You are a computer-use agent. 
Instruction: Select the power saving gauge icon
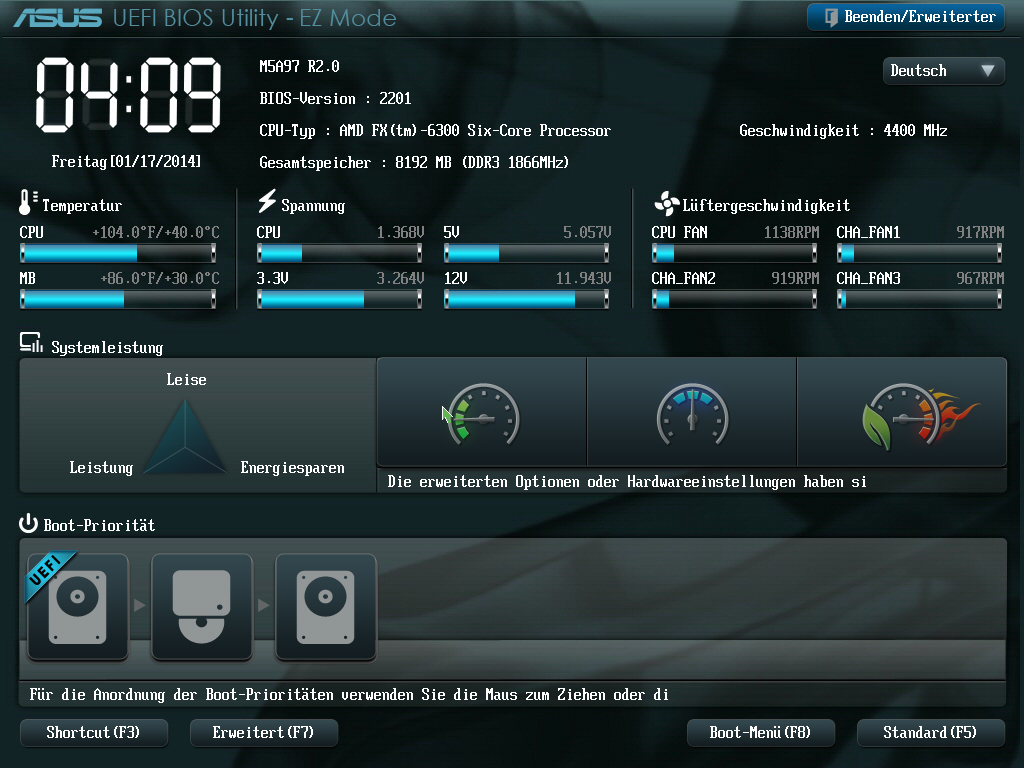(x=482, y=412)
